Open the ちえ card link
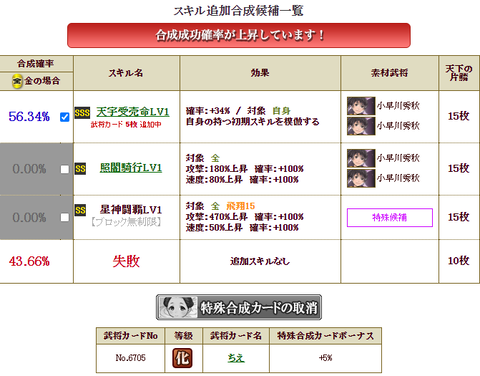The image size is (480, 376). pos(236,358)
